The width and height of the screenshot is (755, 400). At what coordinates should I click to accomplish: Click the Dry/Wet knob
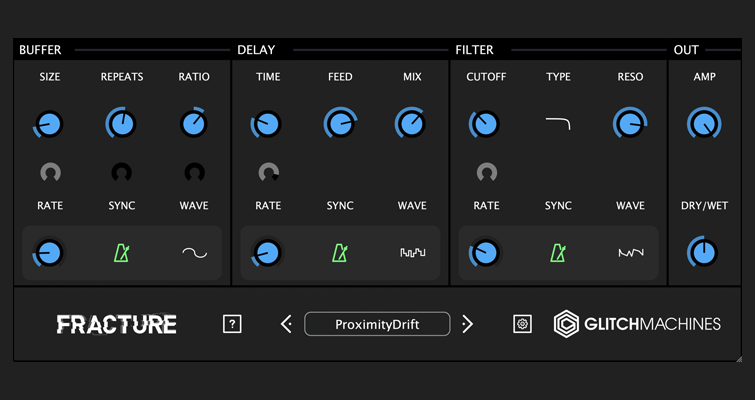click(703, 253)
